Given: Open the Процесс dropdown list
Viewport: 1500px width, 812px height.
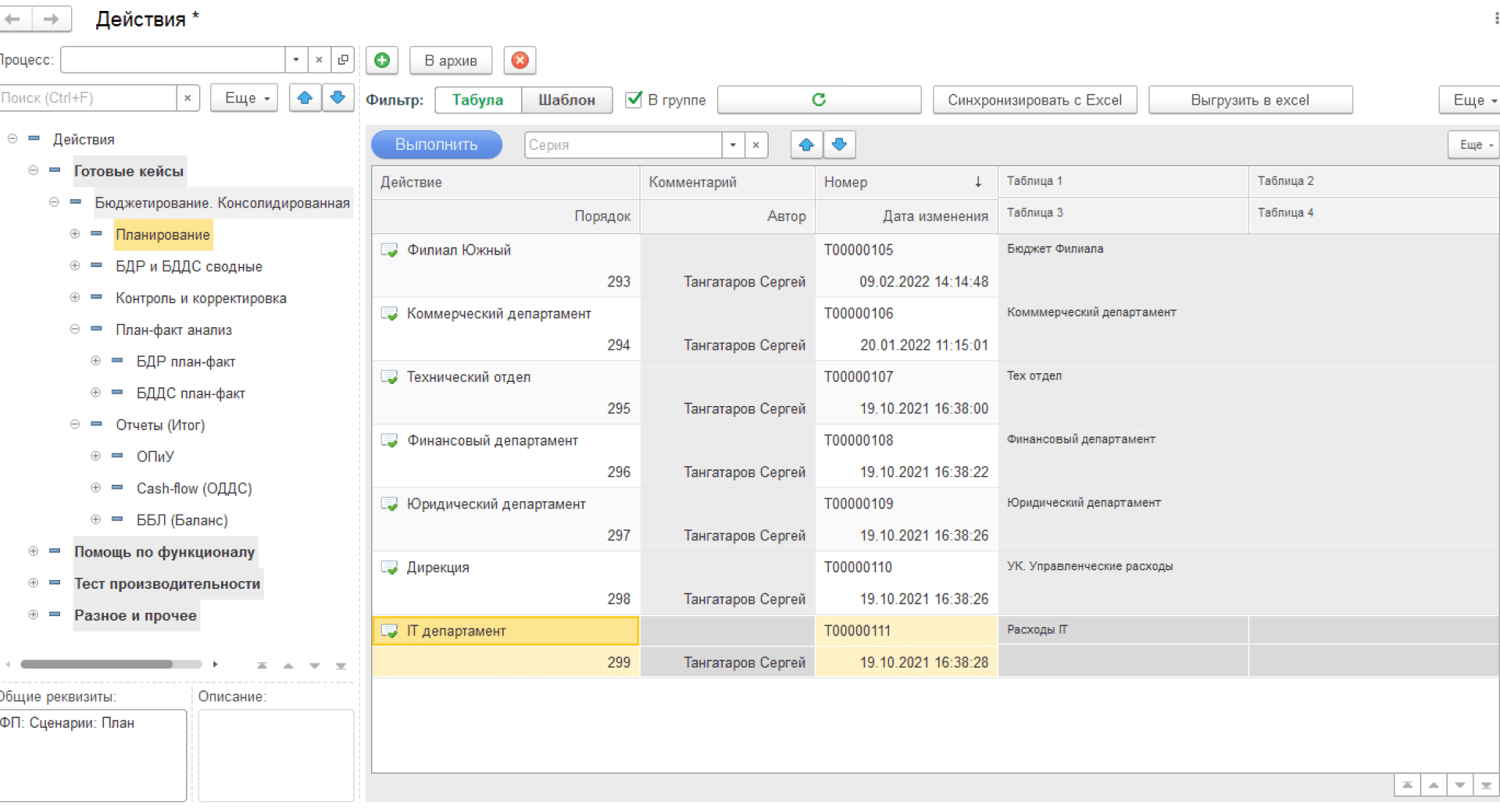Looking at the screenshot, I should pyautogui.click(x=296, y=59).
